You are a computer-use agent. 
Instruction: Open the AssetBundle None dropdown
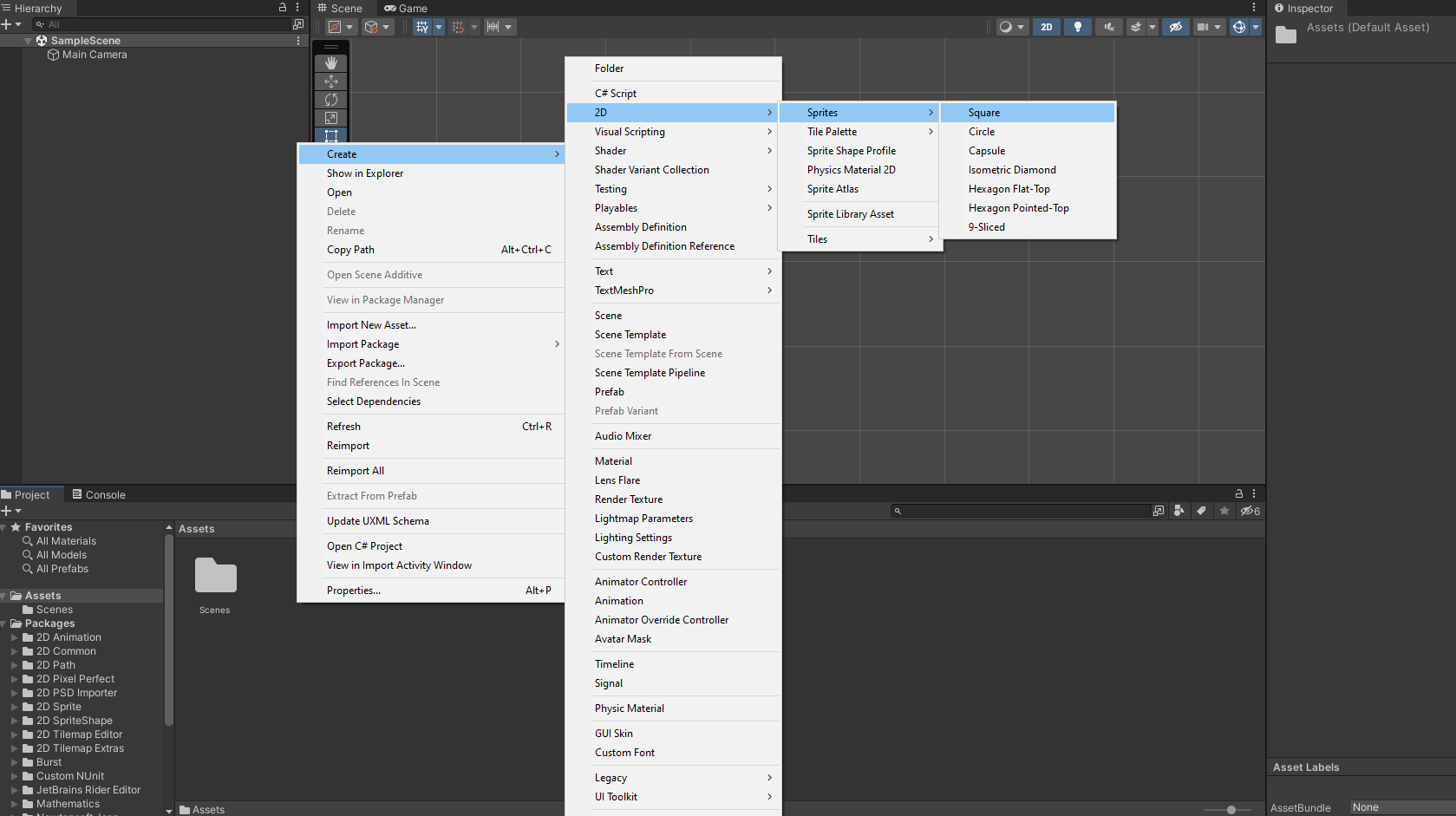pyautogui.click(x=1401, y=807)
